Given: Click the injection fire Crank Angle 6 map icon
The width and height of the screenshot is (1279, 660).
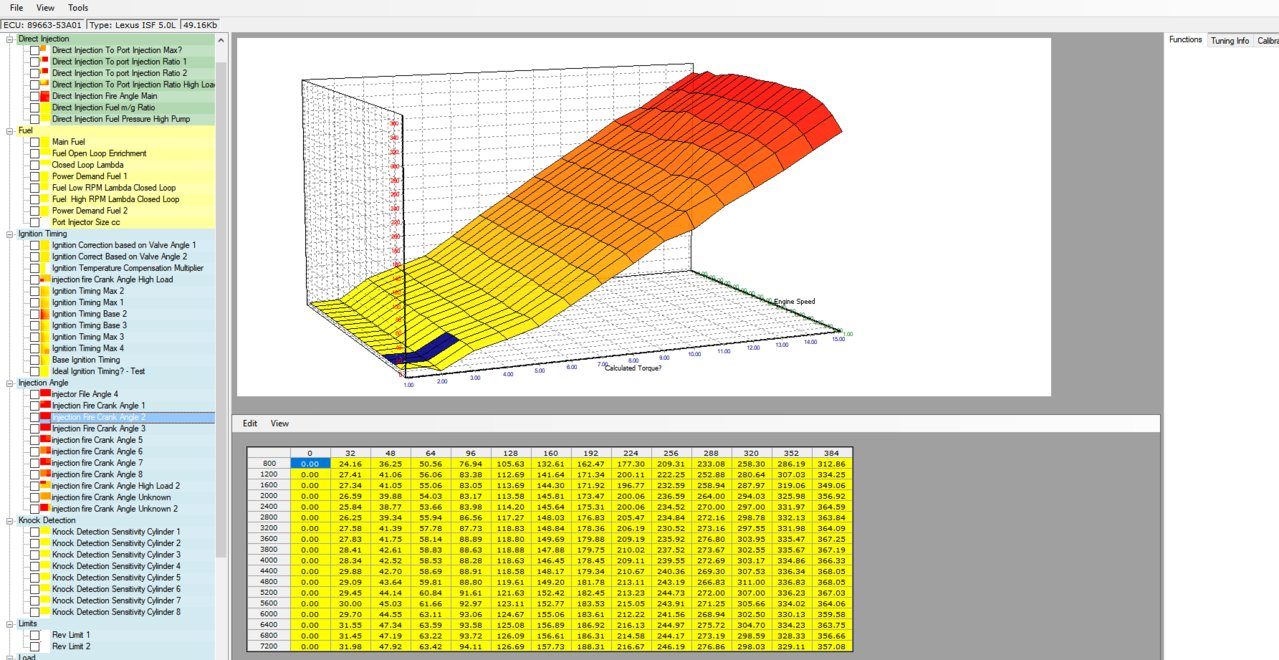Looking at the screenshot, I should coord(46,452).
